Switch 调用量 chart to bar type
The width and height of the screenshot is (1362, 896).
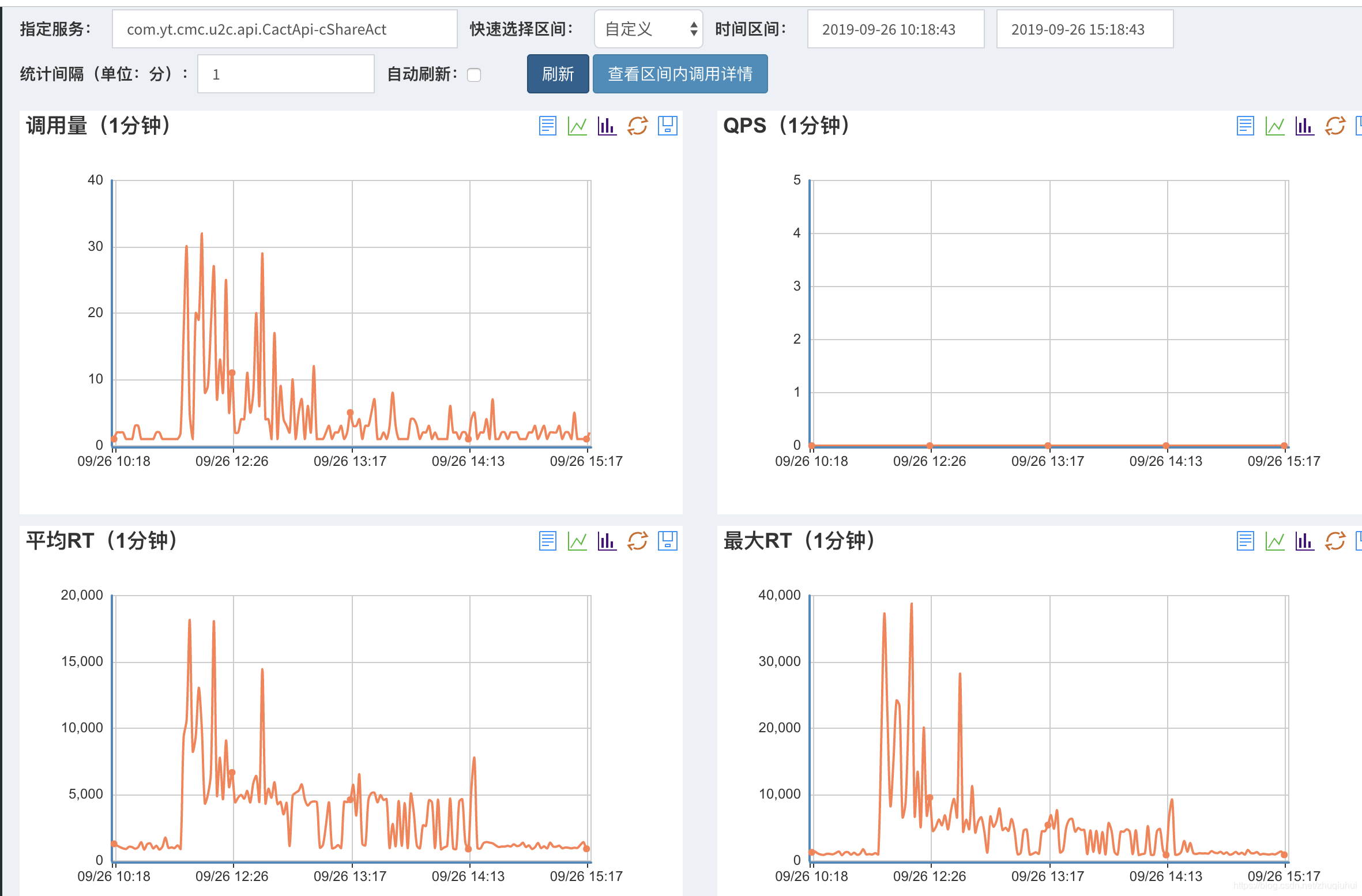click(x=607, y=126)
